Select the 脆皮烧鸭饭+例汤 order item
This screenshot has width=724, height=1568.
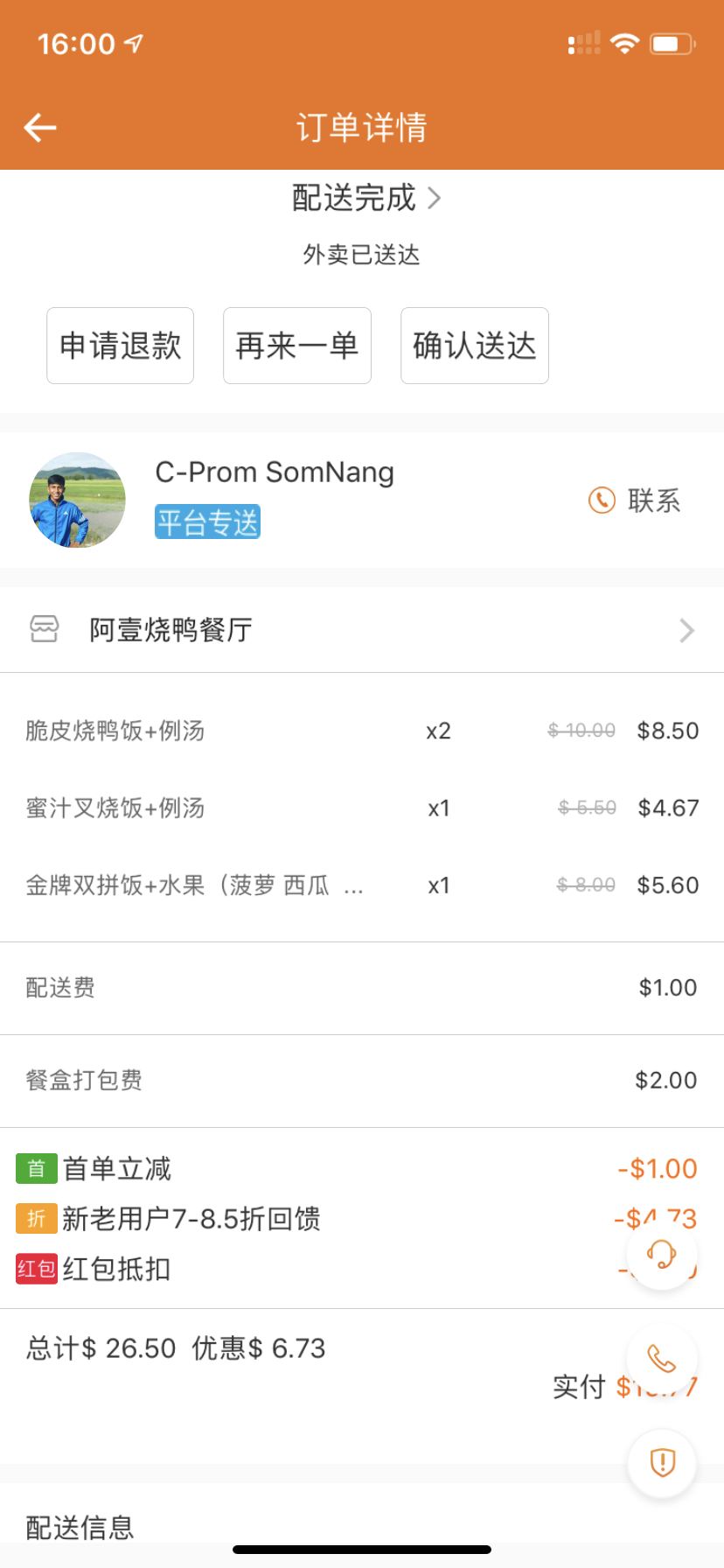click(x=362, y=731)
